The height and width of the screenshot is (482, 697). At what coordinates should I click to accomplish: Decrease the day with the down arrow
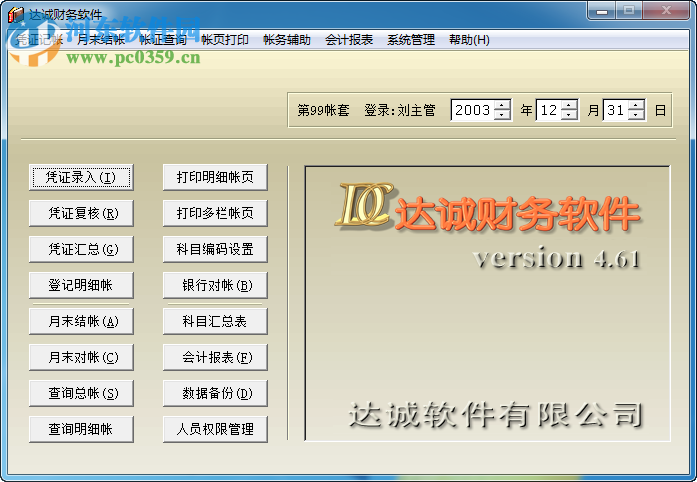click(636, 115)
